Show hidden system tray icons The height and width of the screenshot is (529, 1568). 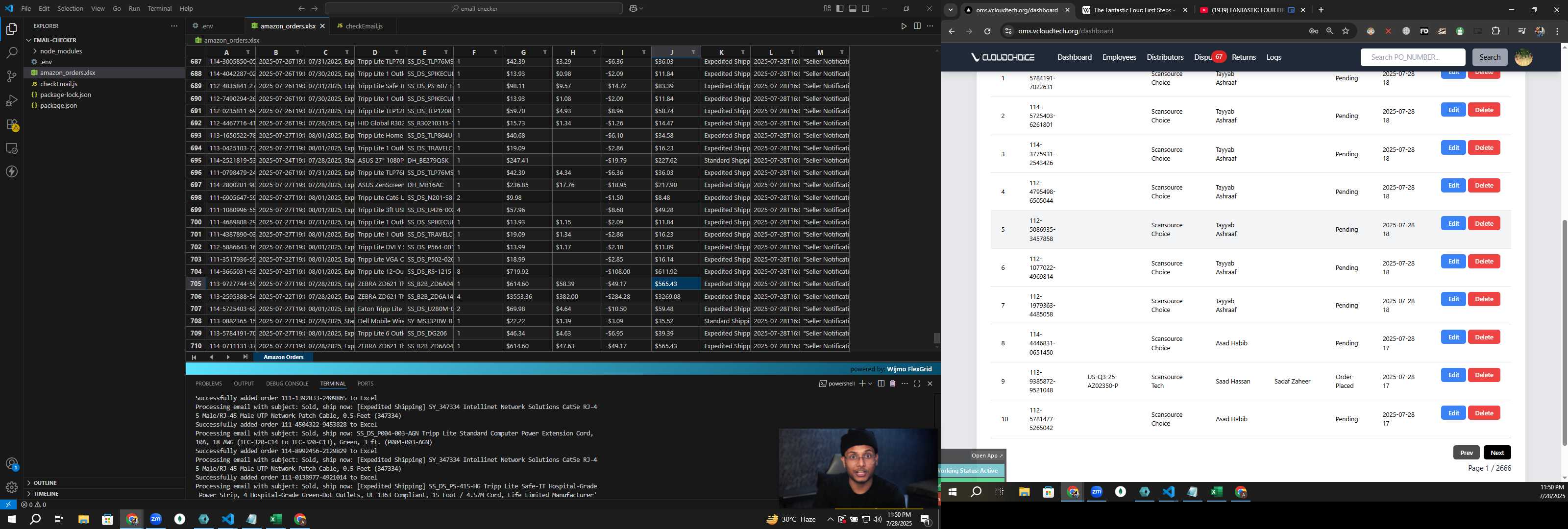[x=830, y=519]
